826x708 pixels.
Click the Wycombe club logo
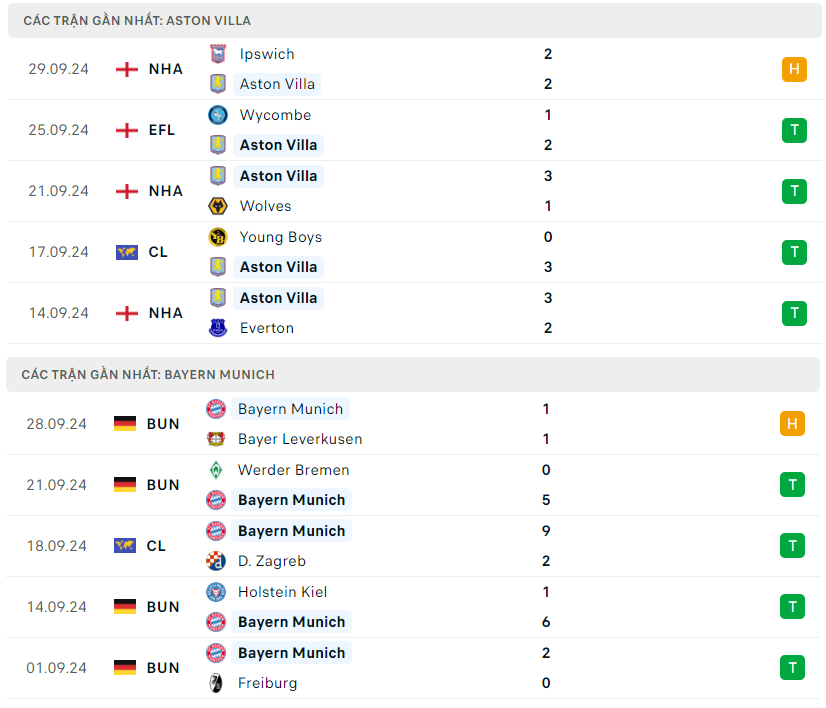point(217,115)
